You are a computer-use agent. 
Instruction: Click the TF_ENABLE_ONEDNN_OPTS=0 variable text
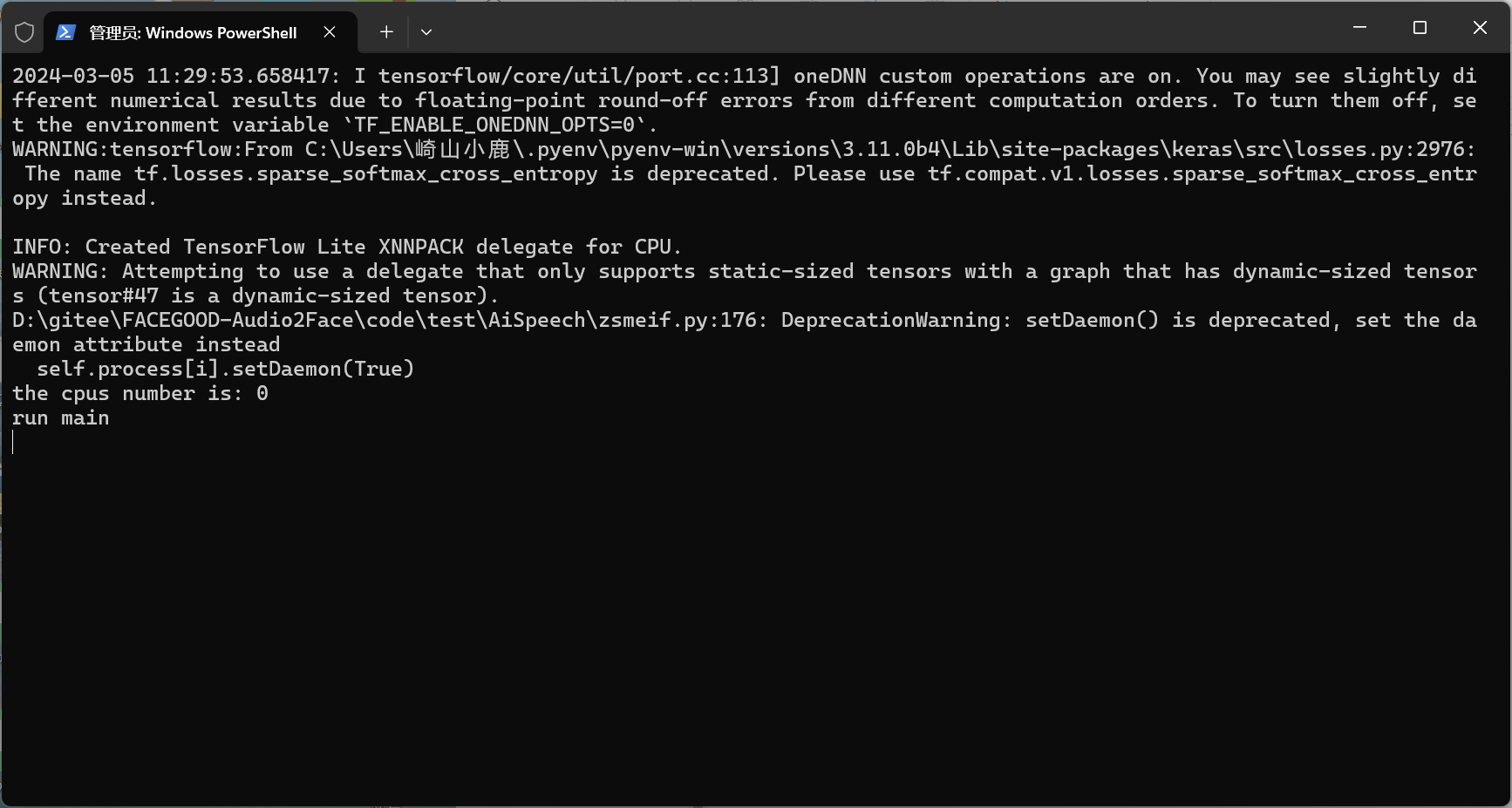[x=494, y=125]
